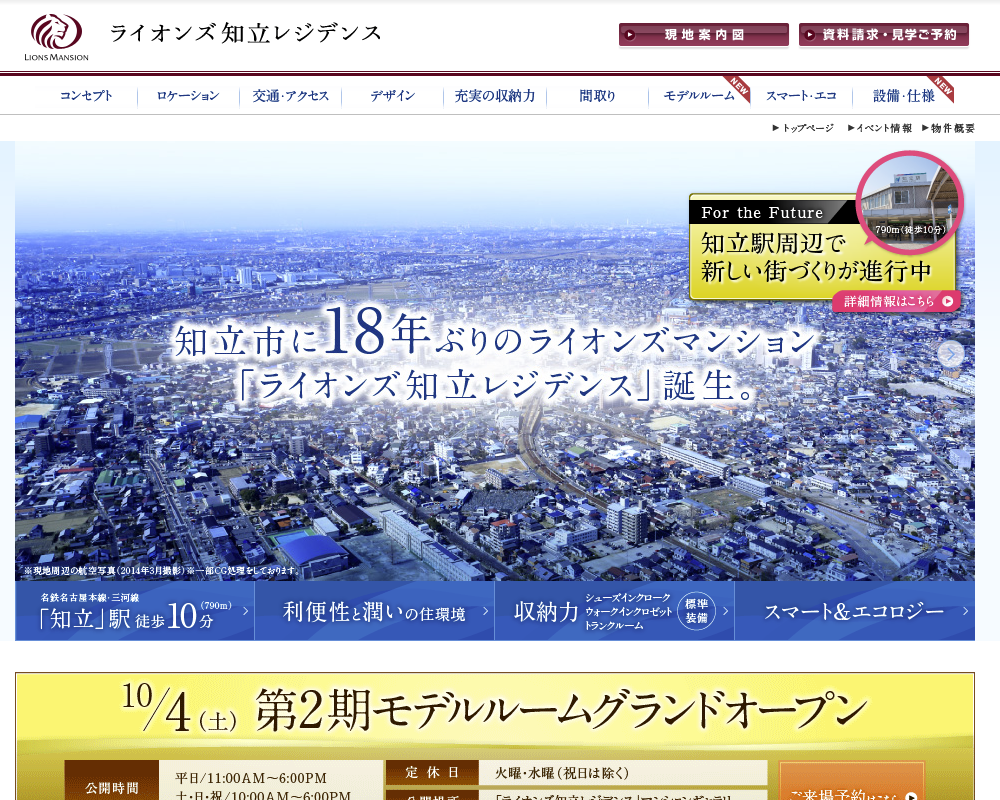This screenshot has width=1000, height=800.
Task: Click the station photo circular thumbnail
Action: 909,202
